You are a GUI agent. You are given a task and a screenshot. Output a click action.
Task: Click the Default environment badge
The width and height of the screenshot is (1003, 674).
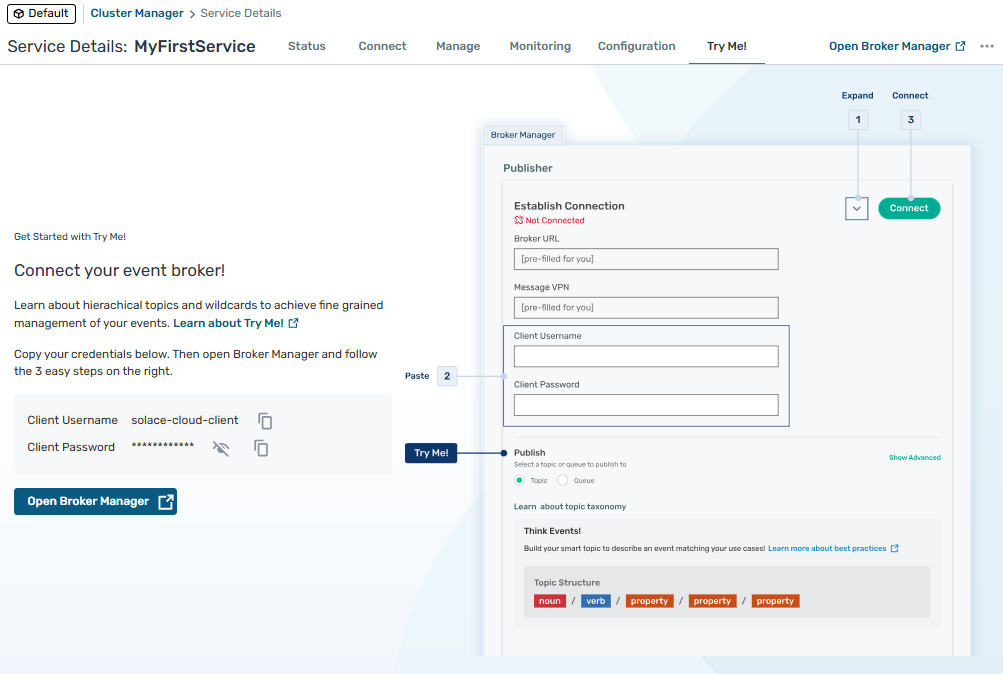click(x=41, y=13)
